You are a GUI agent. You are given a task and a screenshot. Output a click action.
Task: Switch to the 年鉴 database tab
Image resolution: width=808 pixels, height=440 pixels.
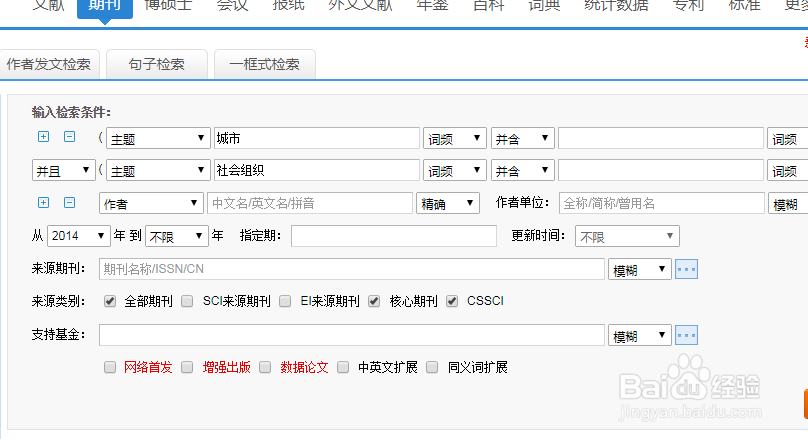pos(432,6)
